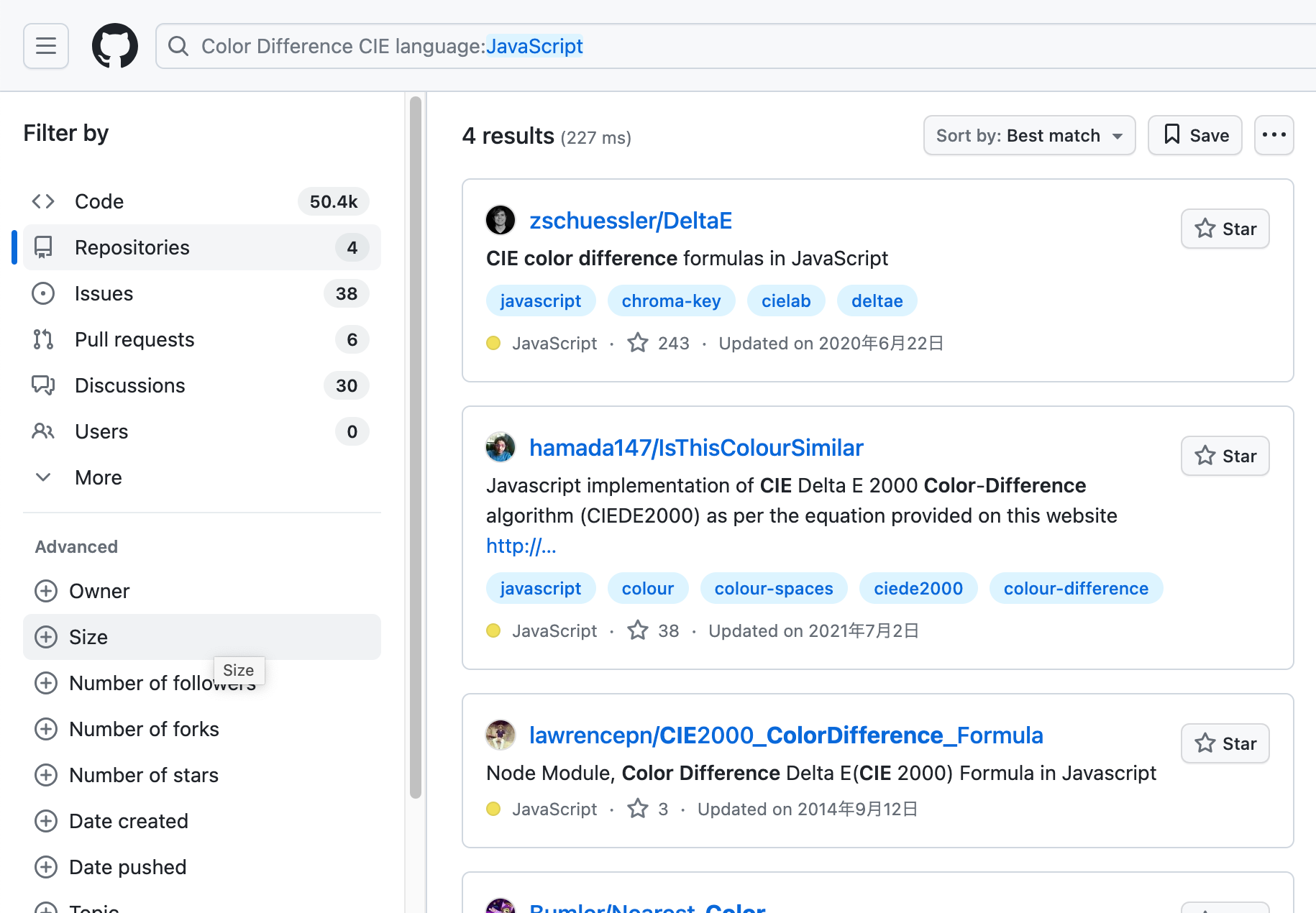Expand the Owner advanced filter
This screenshot has width=1316, height=913.
[x=46, y=591]
